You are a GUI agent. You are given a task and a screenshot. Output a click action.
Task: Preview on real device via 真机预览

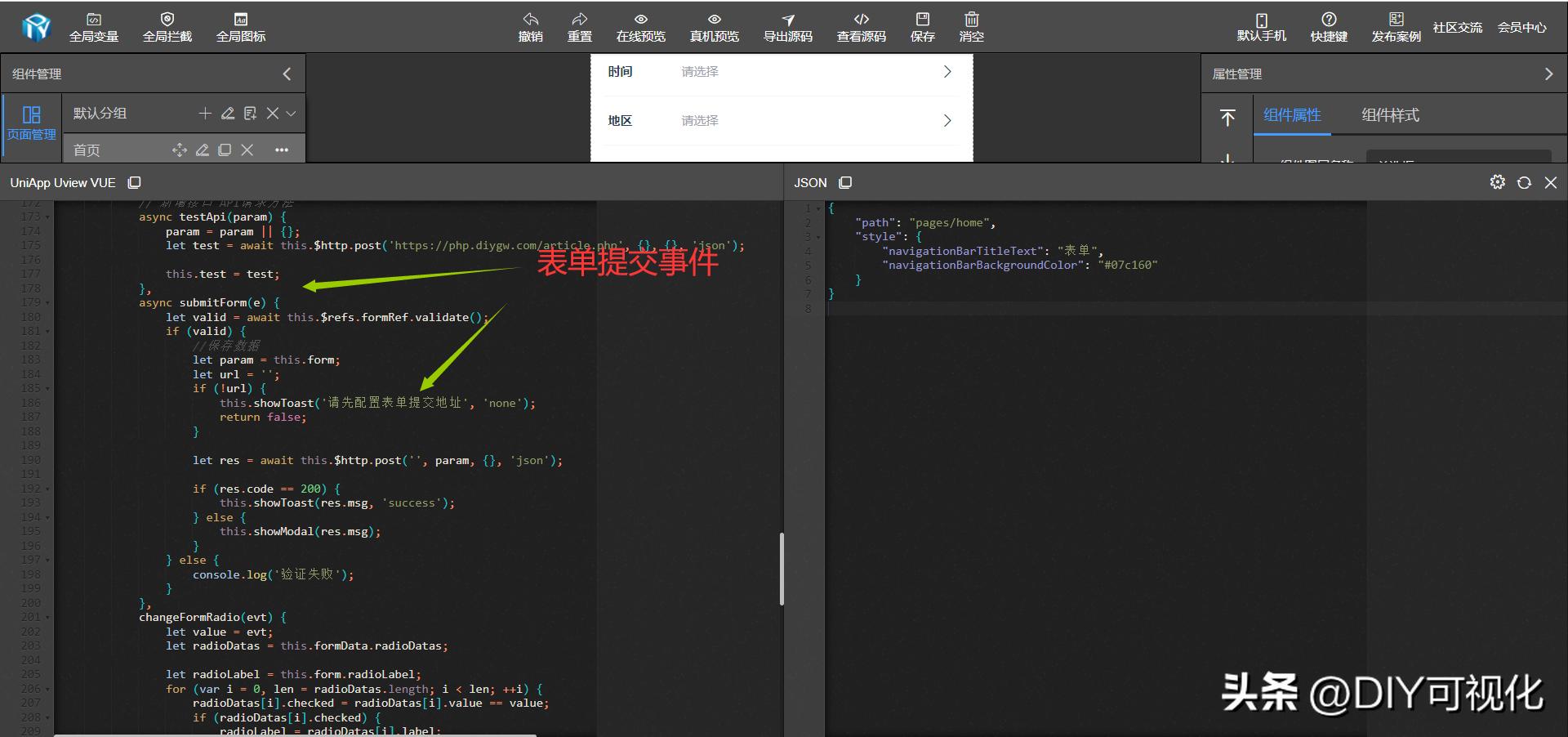point(713,26)
